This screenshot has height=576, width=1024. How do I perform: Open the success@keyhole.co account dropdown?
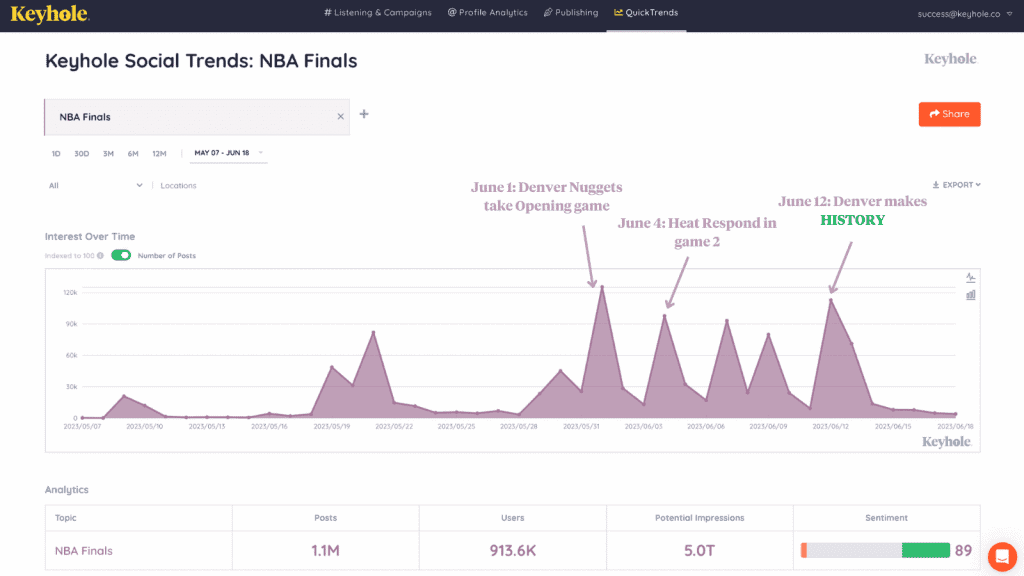[965, 14]
